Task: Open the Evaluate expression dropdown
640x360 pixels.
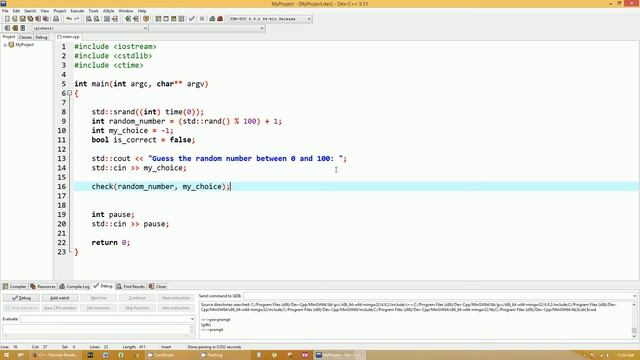Action: click(192, 319)
